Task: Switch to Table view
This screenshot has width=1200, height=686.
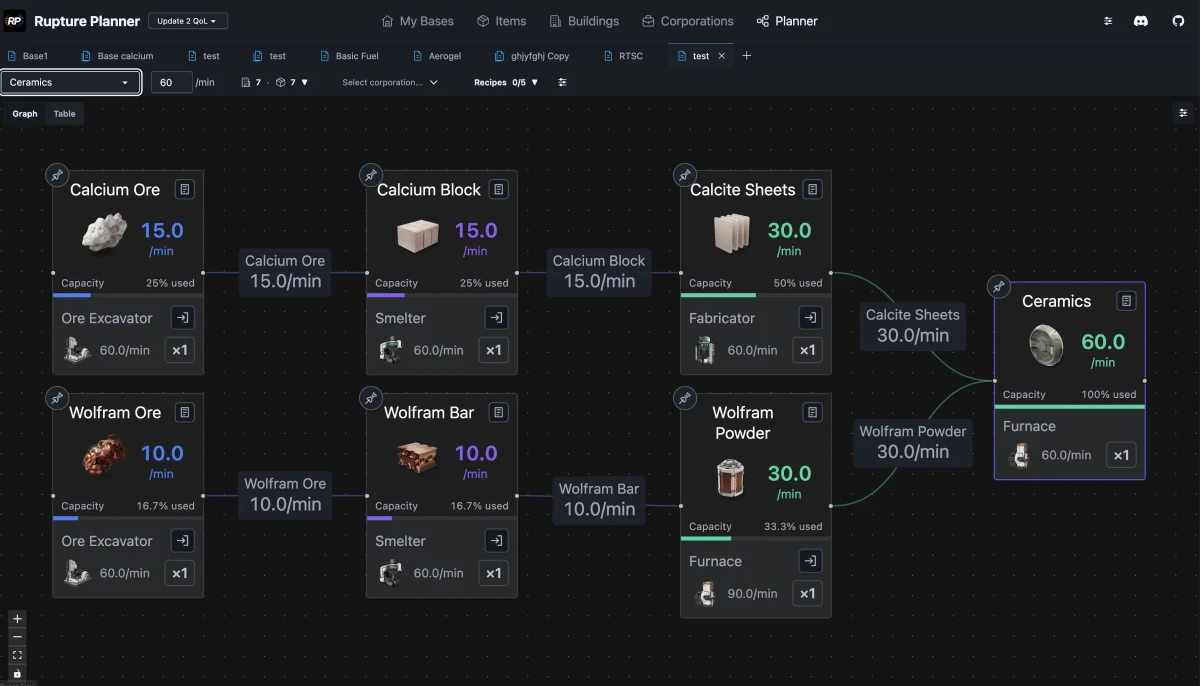Action: pos(64,114)
